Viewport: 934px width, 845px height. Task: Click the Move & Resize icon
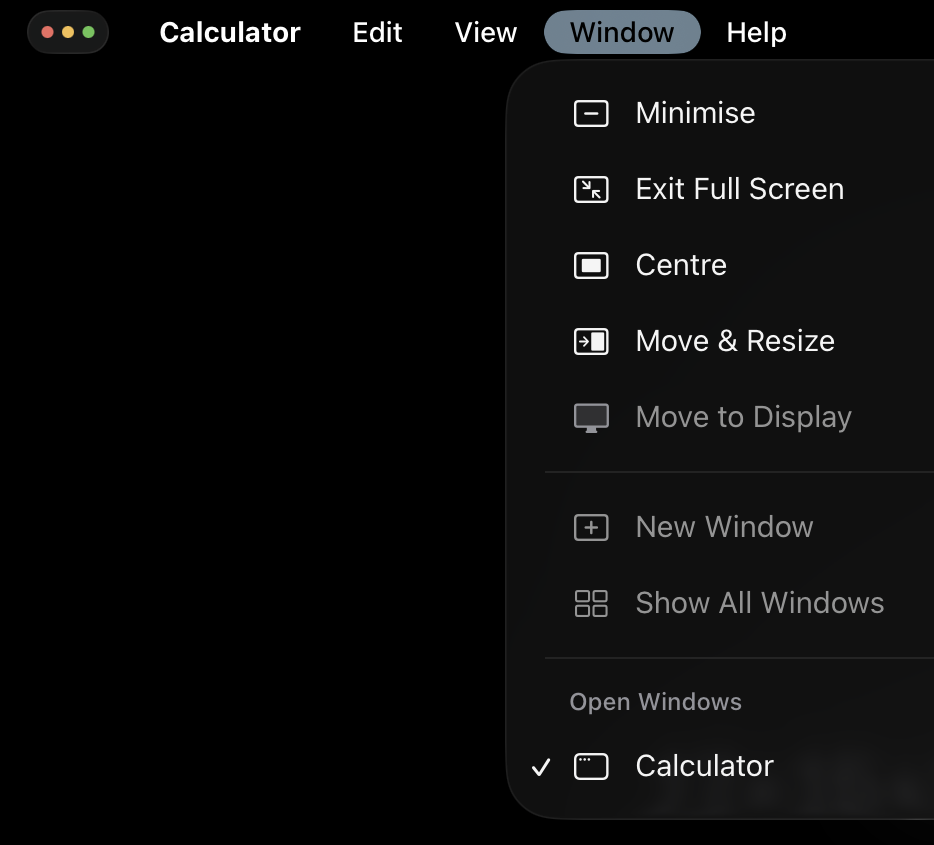point(591,341)
